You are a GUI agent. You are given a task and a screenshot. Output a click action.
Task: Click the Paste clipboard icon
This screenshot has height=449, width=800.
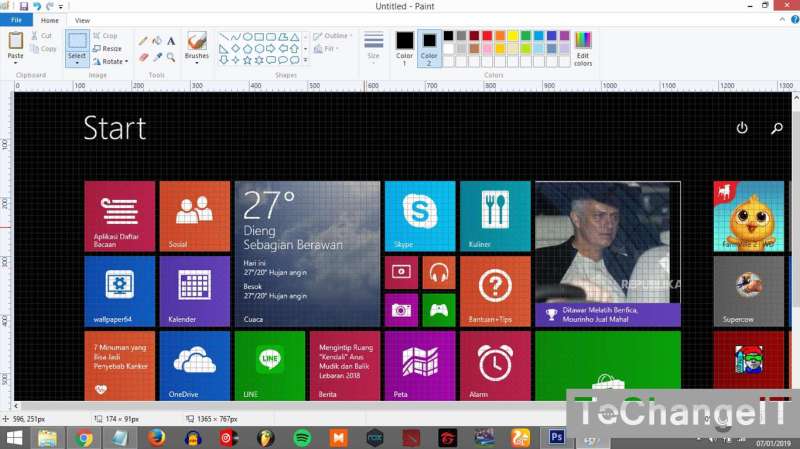pyautogui.click(x=16, y=41)
